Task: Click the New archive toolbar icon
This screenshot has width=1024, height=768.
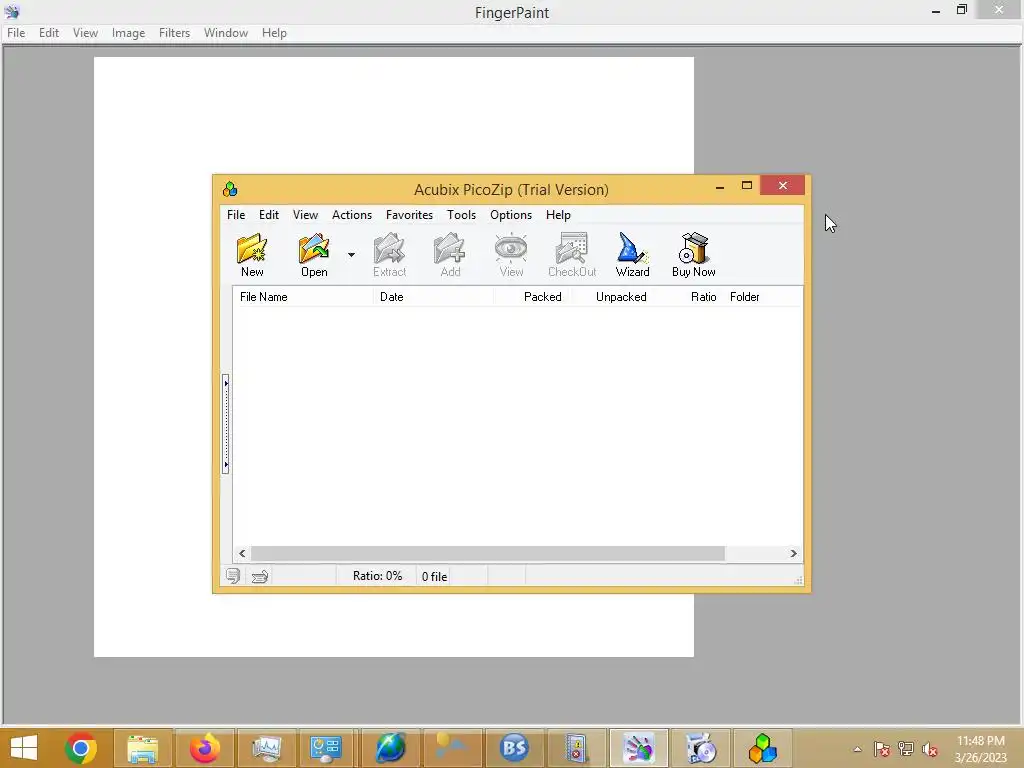Action: (x=252, y=255)
